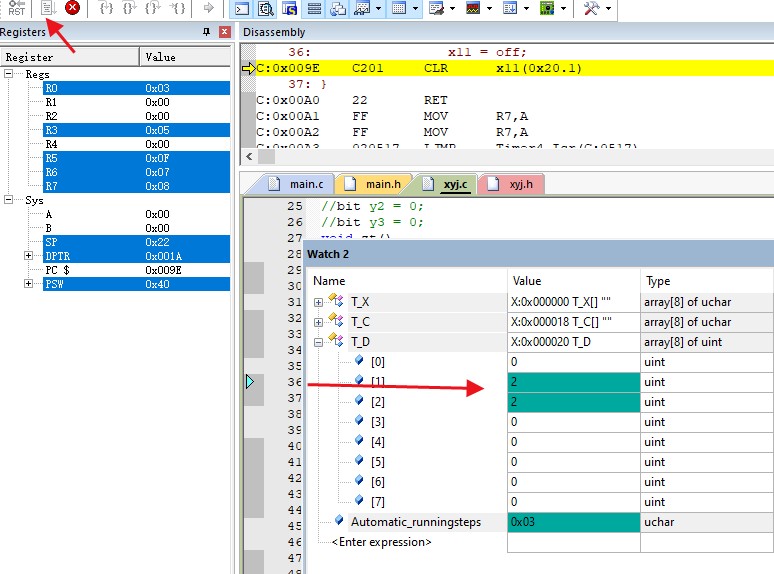Click the Watch 2 panel title
The image size is (774, 574).
coord(328,254)
